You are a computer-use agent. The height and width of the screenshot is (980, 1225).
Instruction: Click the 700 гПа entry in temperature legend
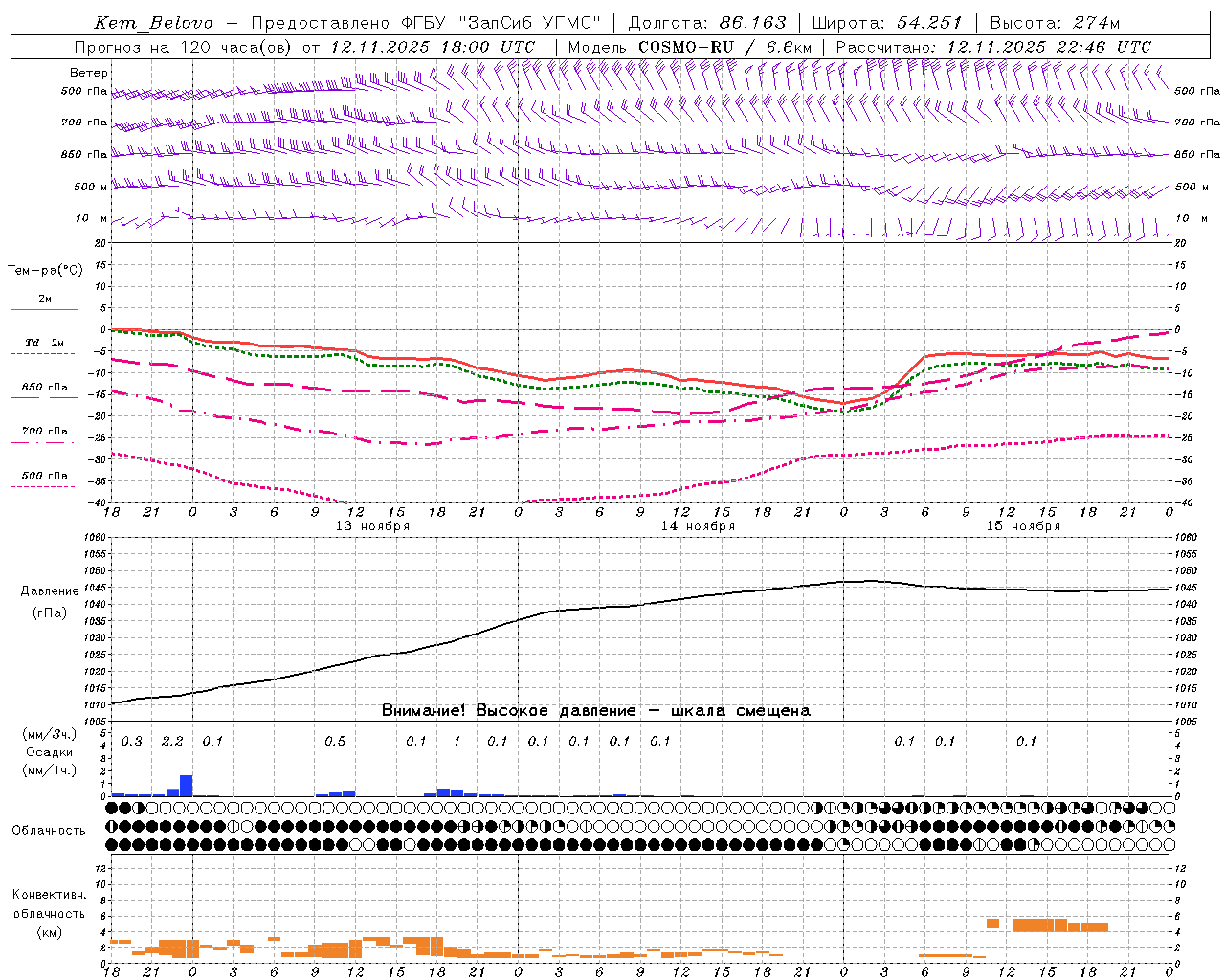pyautogui.click(x=44, y=431)
